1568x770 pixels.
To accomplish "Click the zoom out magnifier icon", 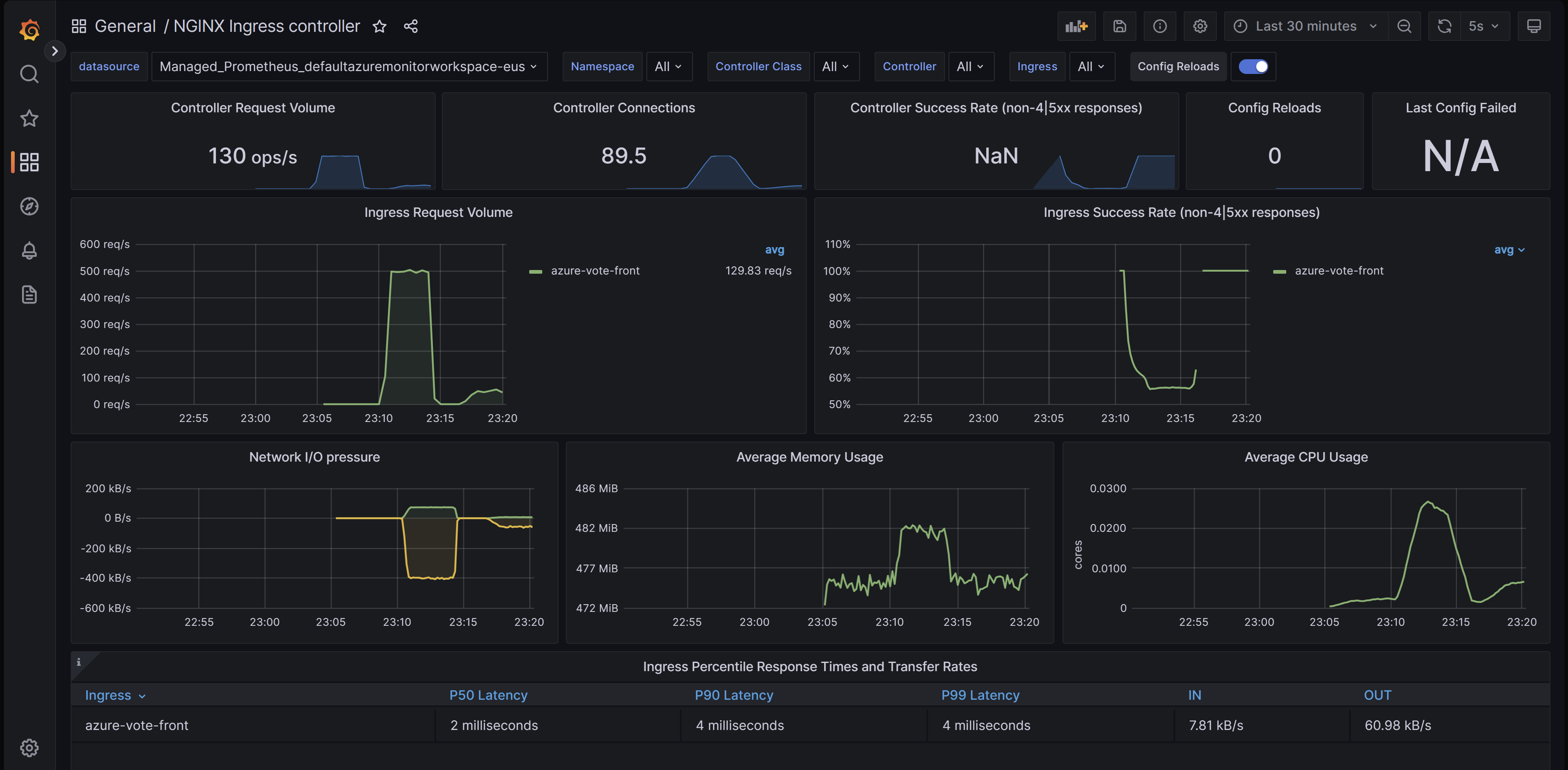I will [x=1404, y=25].
